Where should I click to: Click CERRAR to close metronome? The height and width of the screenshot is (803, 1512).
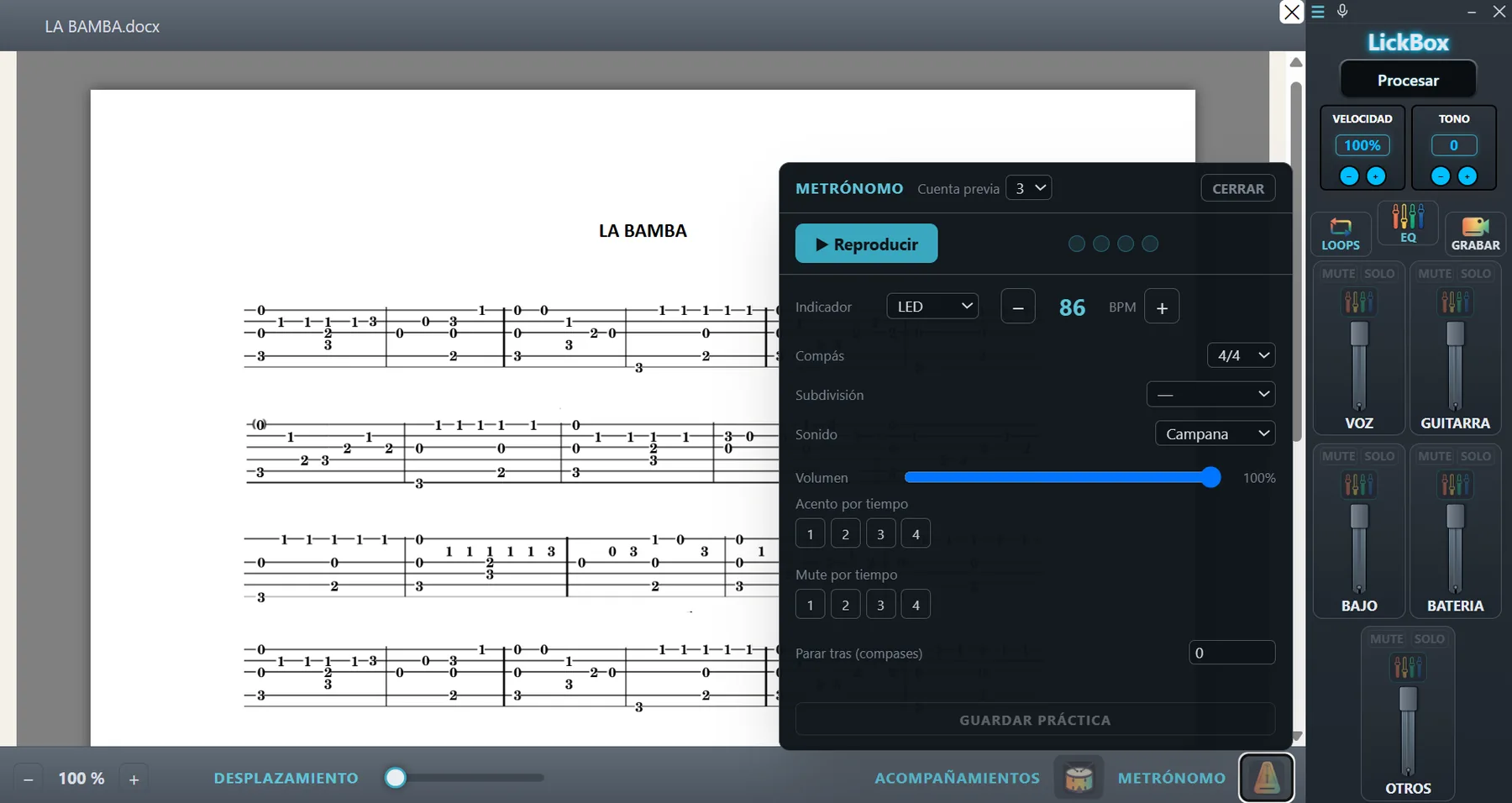pyautogui.click(x=1238, y=188)
